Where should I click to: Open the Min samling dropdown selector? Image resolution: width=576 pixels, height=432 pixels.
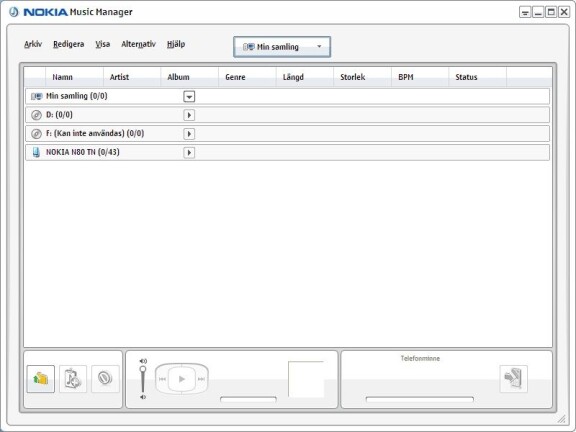(282, 47)
